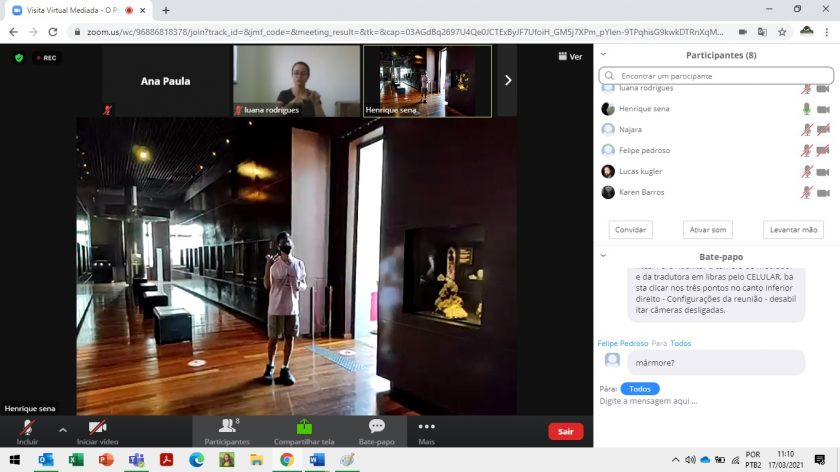Unmute microphone with Incluir button
Screen dimensions: 840x472
click(x=27, y=432)
